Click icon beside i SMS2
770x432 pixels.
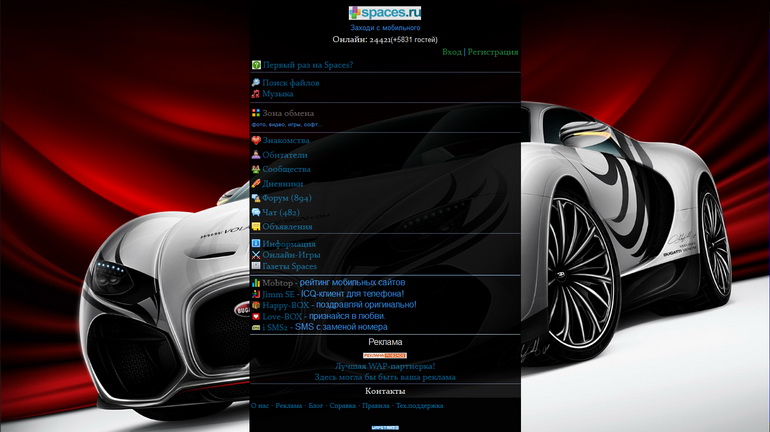pyautogui.click(x=256, y=327)
